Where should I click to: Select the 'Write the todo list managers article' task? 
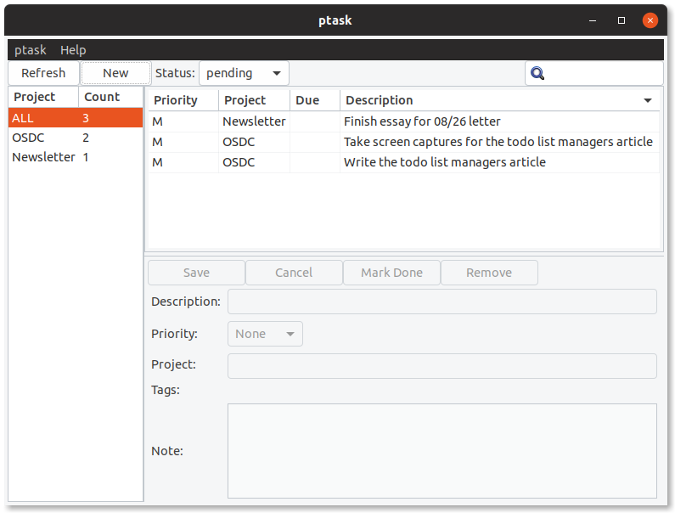pyautogui.click(x=444, y=162)
